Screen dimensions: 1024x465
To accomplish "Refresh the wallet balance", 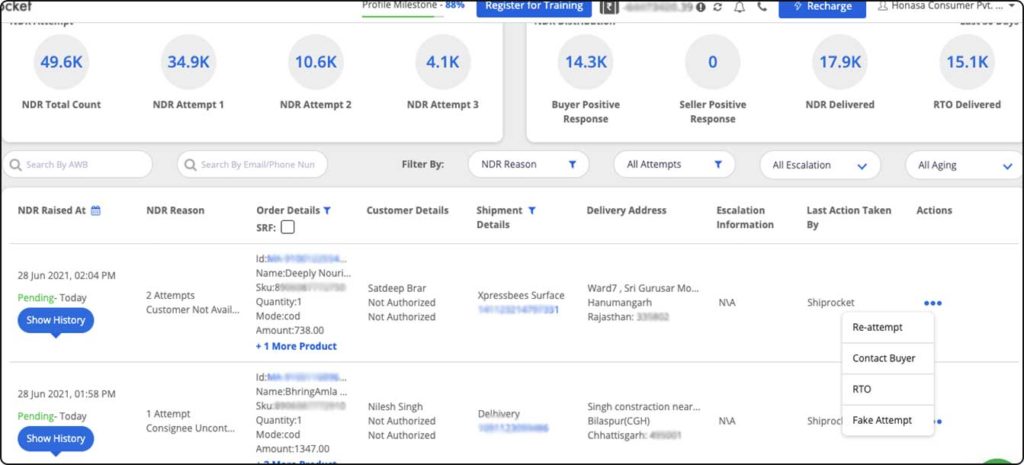I will pyautogui.click(x=718, y=7).
